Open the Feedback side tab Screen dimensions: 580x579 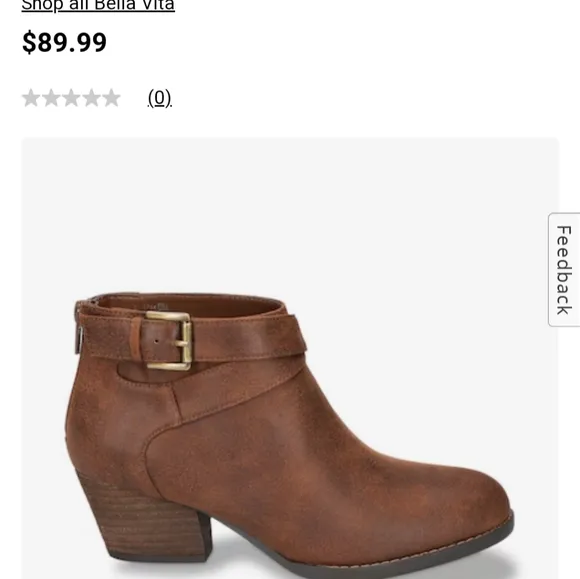click(x=564, y=270)
